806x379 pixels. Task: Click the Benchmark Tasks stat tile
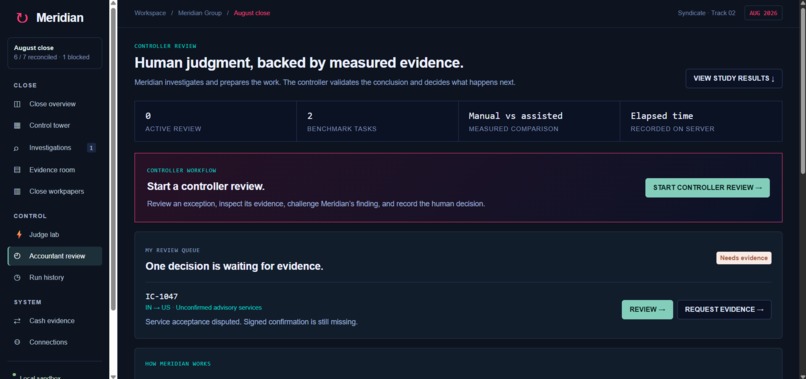377,121
